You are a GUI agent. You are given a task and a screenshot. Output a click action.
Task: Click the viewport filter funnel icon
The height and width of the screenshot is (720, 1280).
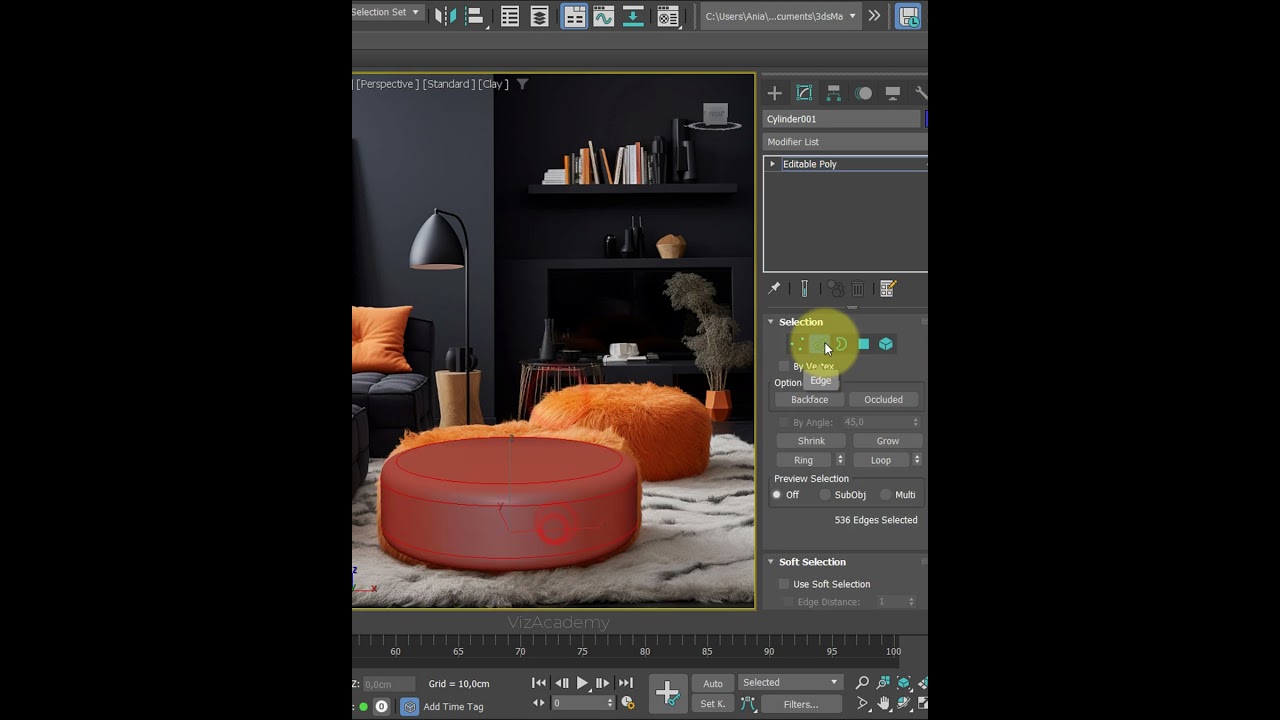pos(522,84)
